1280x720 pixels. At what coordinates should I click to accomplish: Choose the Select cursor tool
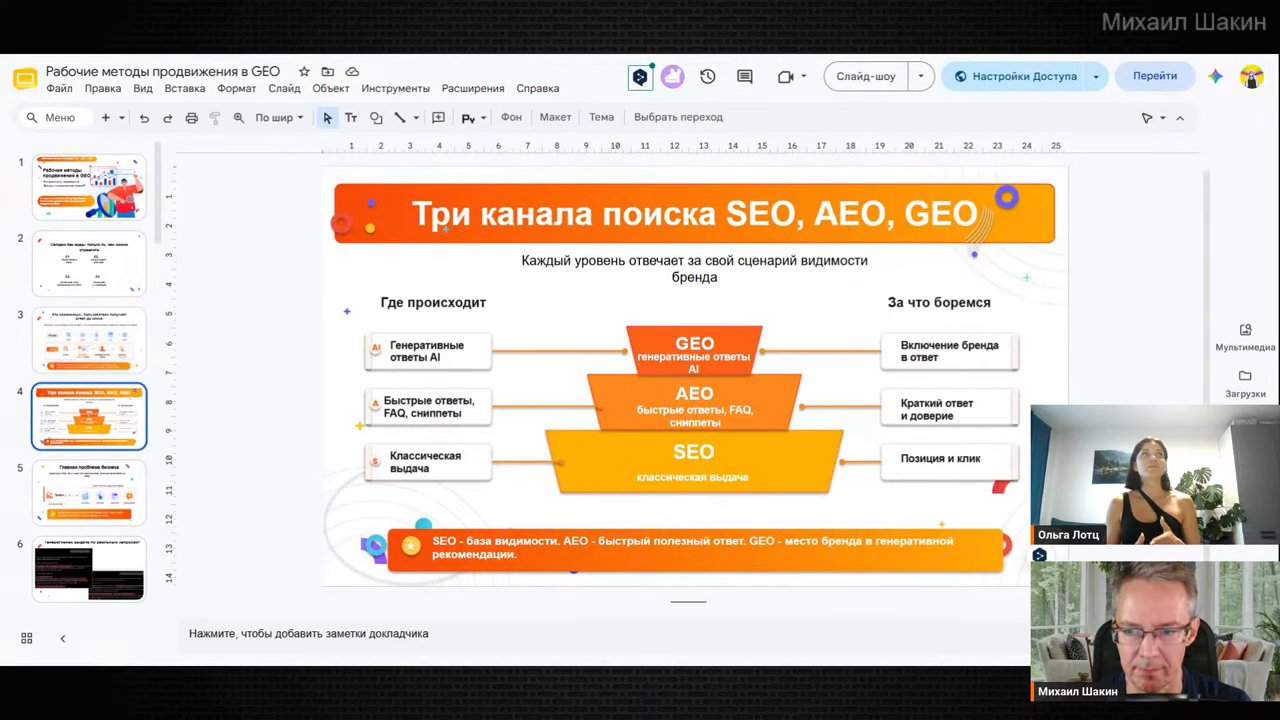pyautogui.click(x=327, y=118)
